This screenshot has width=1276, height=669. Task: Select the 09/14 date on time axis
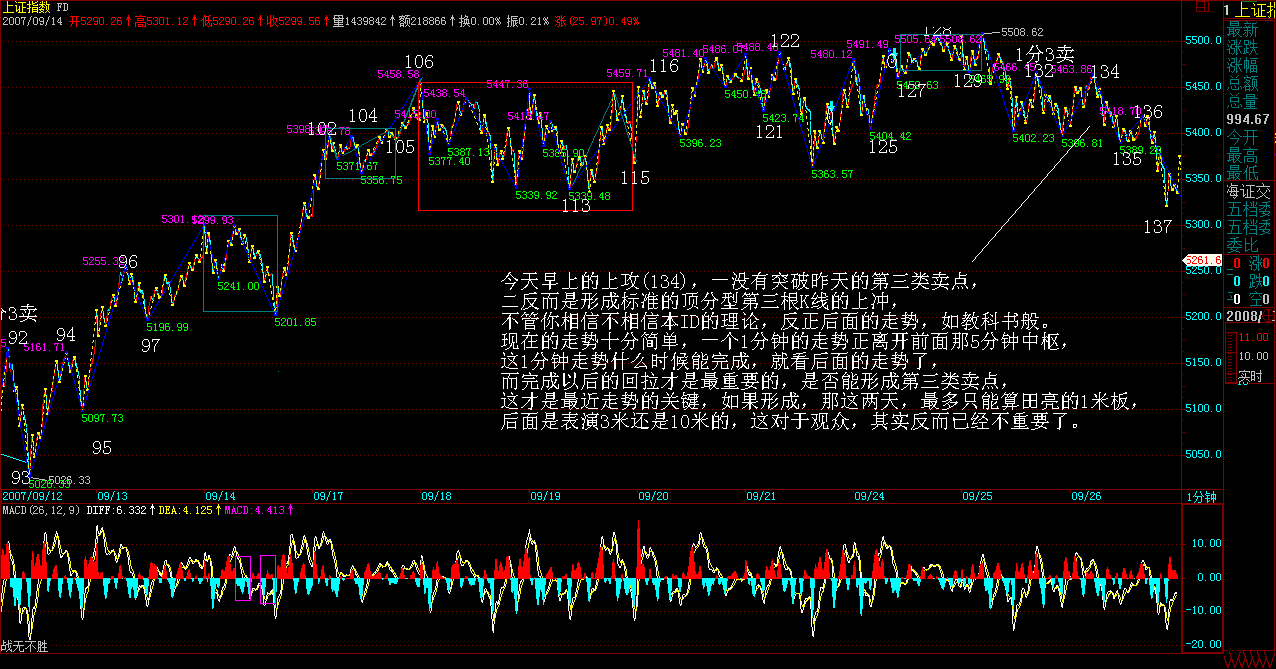(220, 495)
